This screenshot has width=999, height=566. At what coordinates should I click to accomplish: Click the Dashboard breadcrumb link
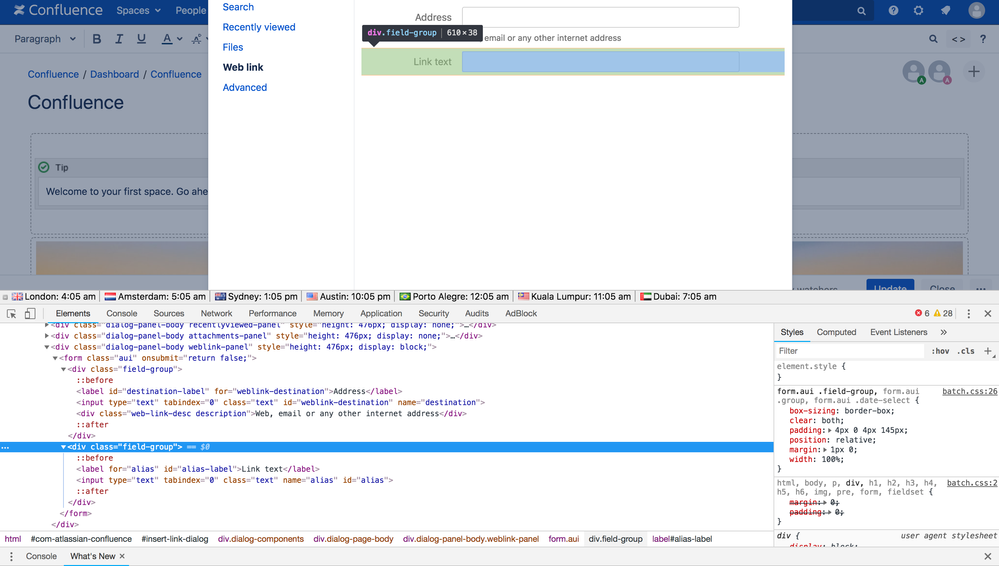(114, 74)
